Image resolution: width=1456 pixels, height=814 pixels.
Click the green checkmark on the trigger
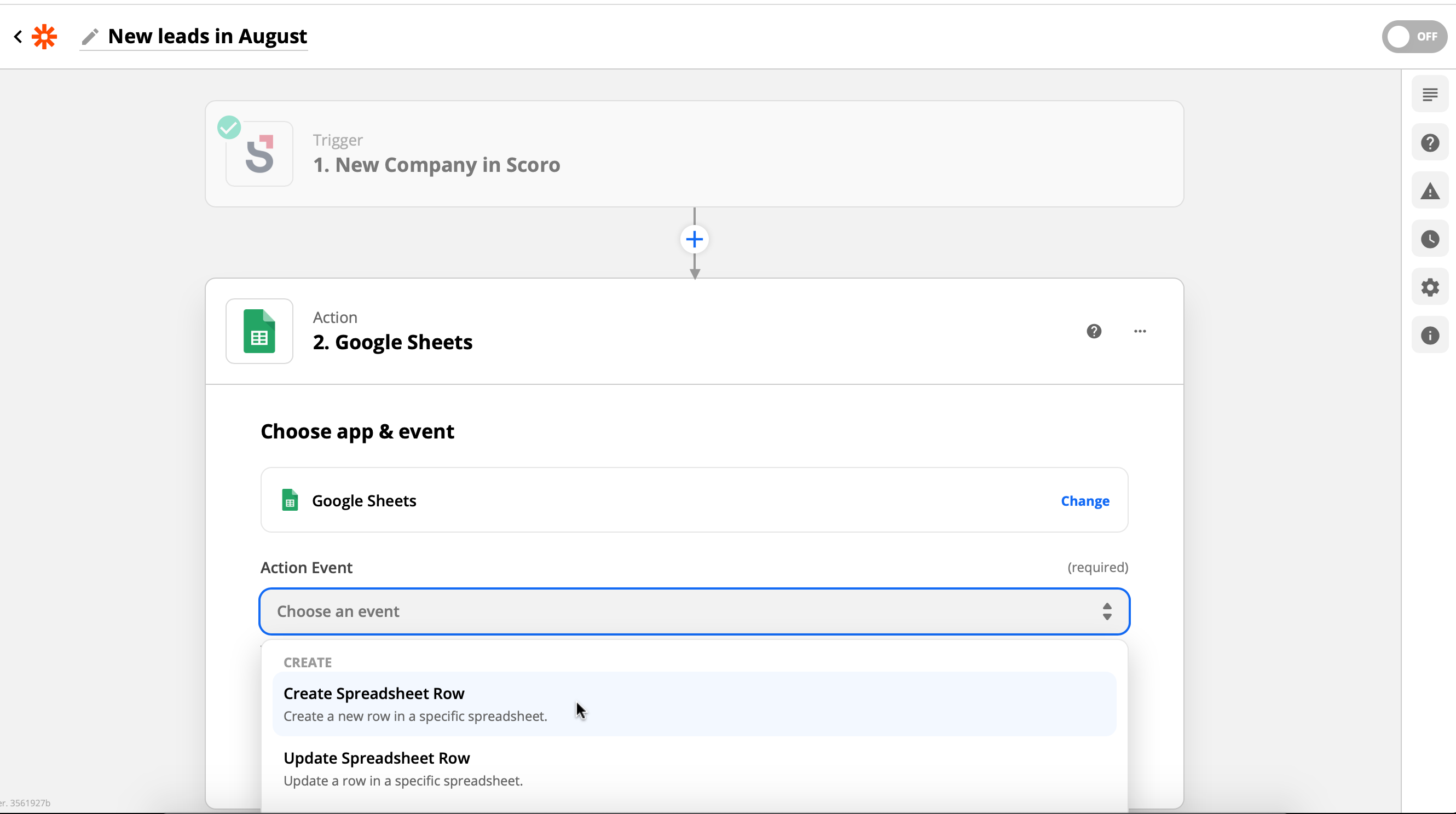click(229, 127)
